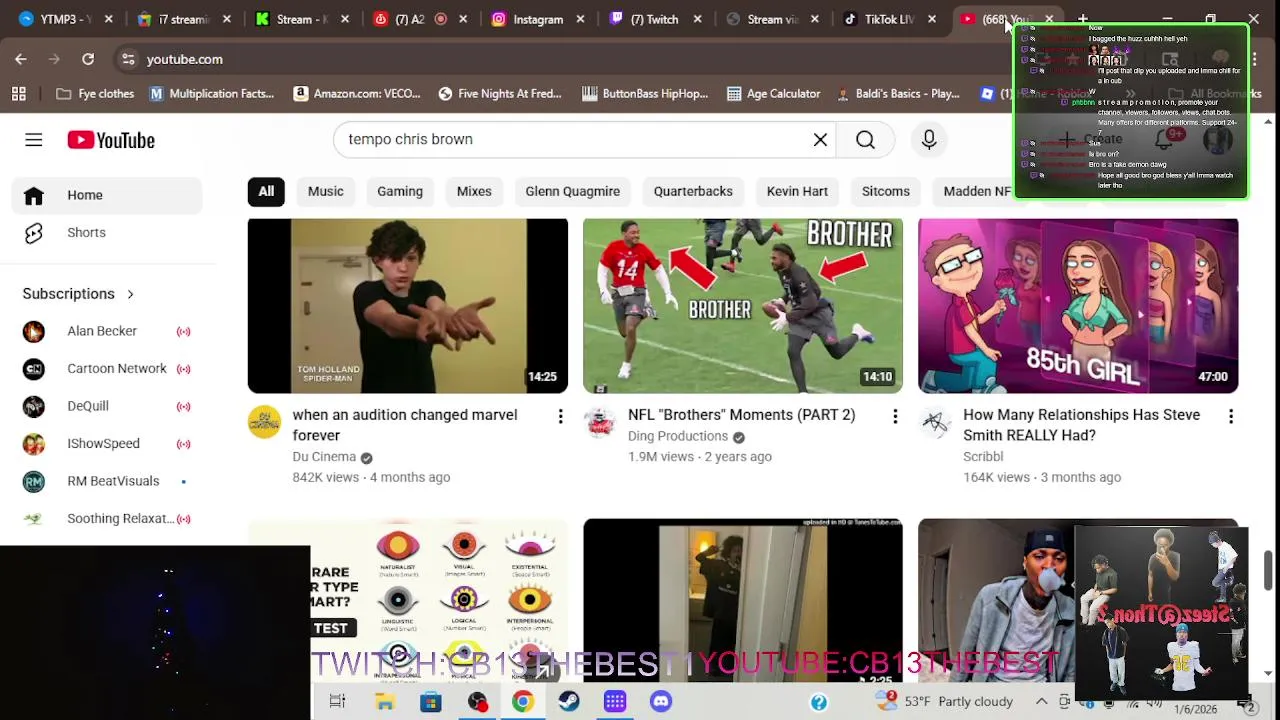Select the Glenn Quagmire filter chip
Viewport: 1280px width, 720px height.
[x=573, y=191]
